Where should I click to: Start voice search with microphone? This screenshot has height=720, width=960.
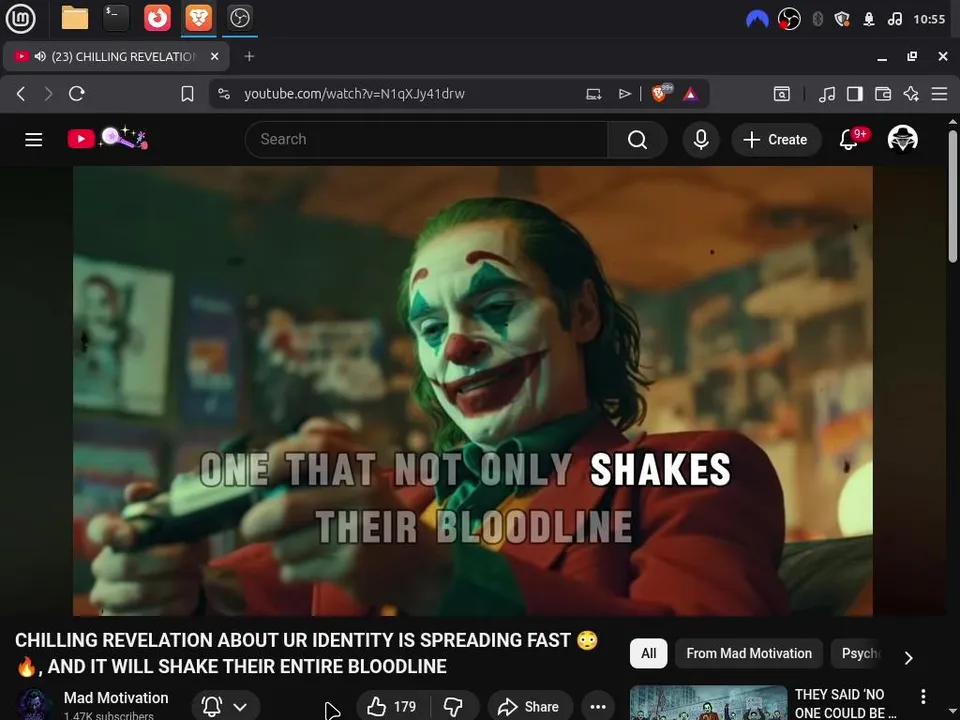(701, 140)
